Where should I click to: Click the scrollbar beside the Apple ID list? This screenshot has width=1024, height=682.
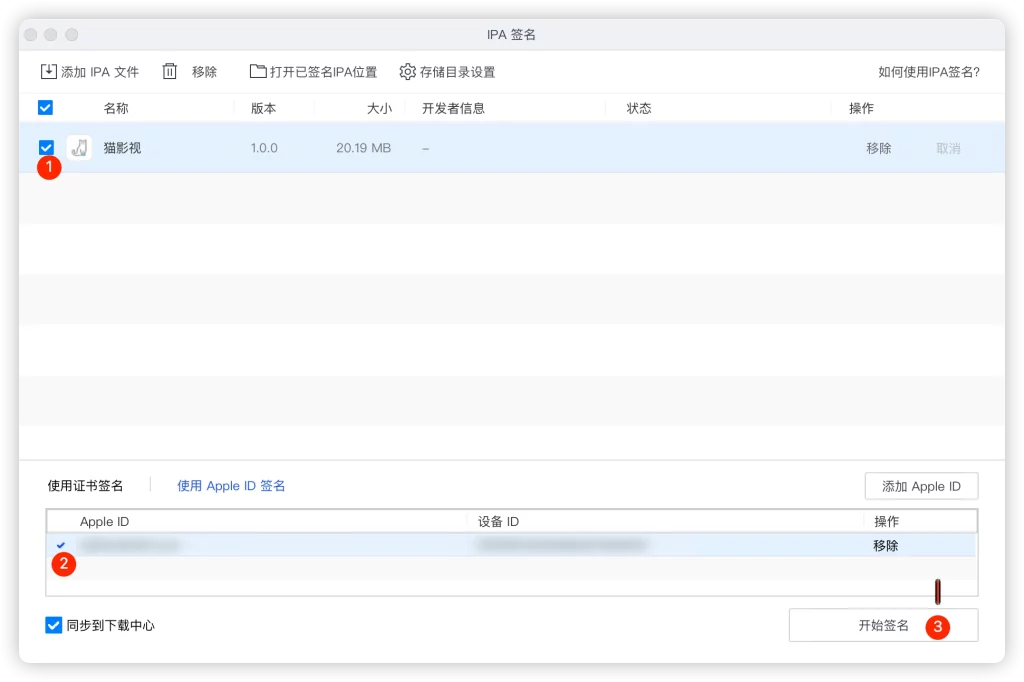pos(937,591)
